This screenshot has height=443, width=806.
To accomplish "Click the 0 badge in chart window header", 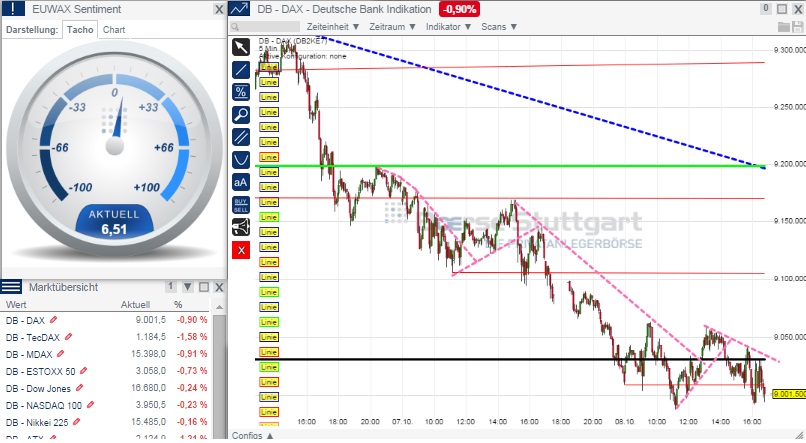I will pyautogui.click(x=766, y=8).
